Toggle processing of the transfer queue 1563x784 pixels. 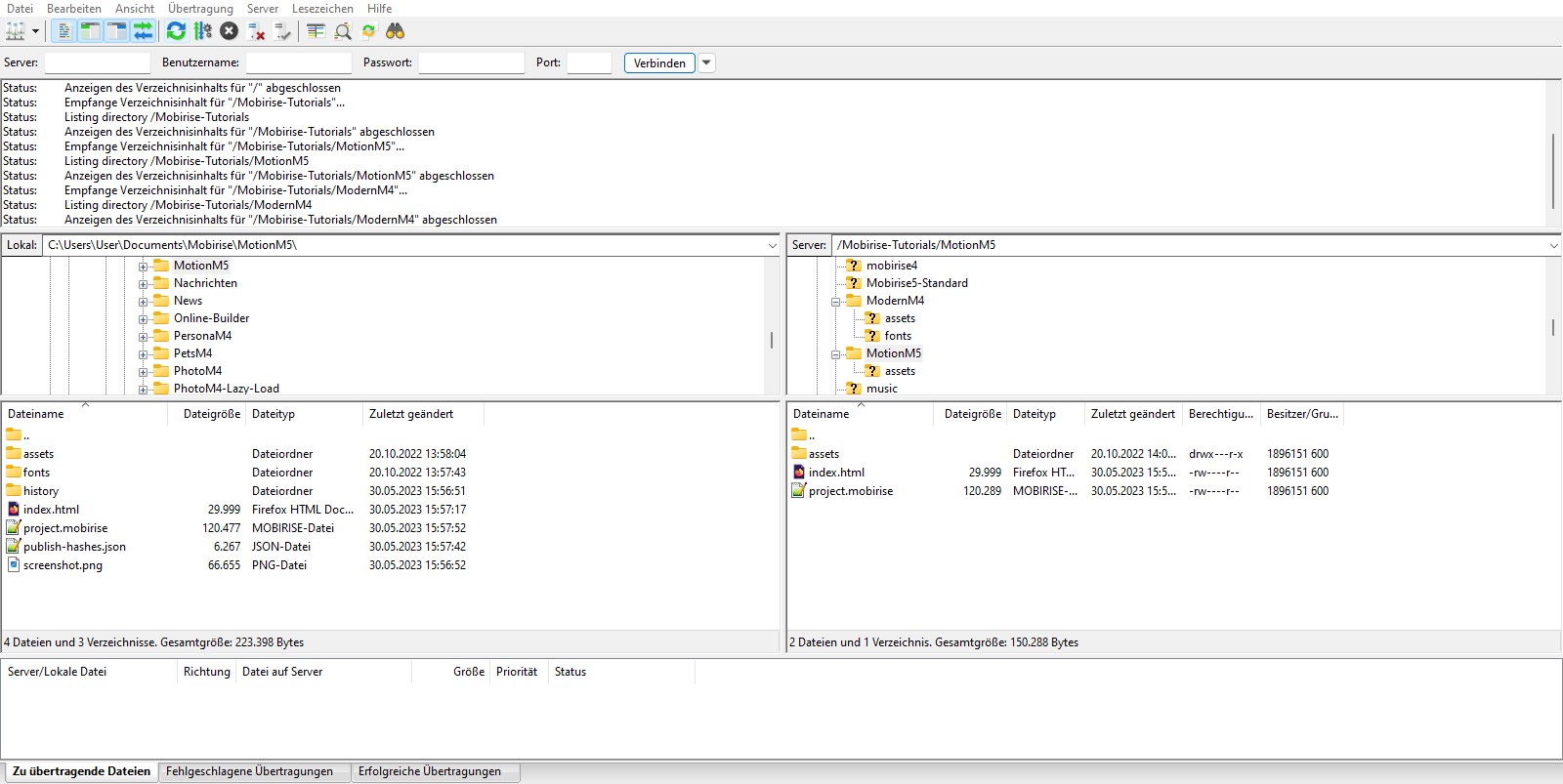[202, 31]
